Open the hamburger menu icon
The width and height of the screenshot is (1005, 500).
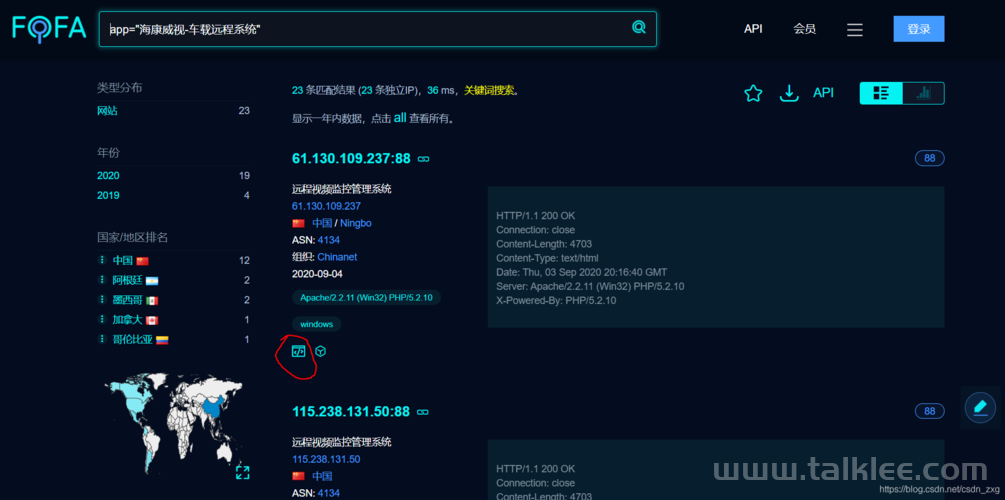tap(855, 29)
